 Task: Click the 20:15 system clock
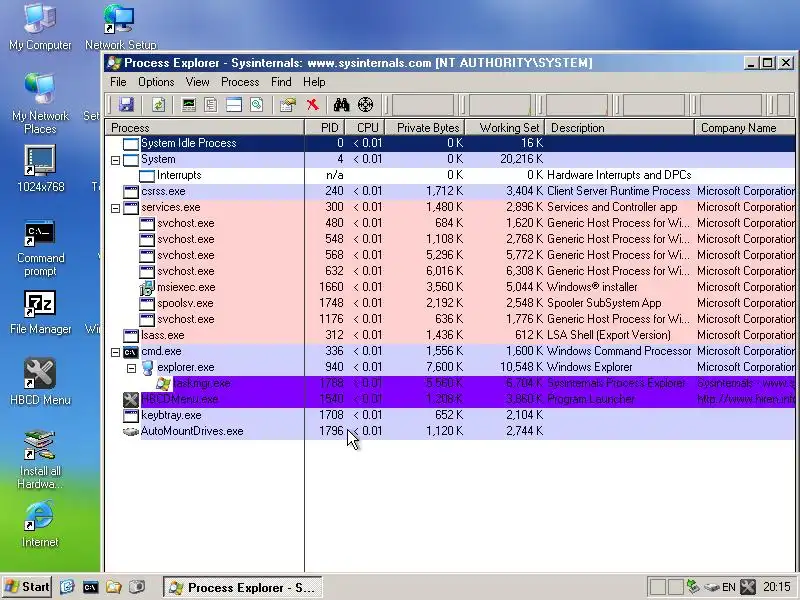click(x=777, y=587)
